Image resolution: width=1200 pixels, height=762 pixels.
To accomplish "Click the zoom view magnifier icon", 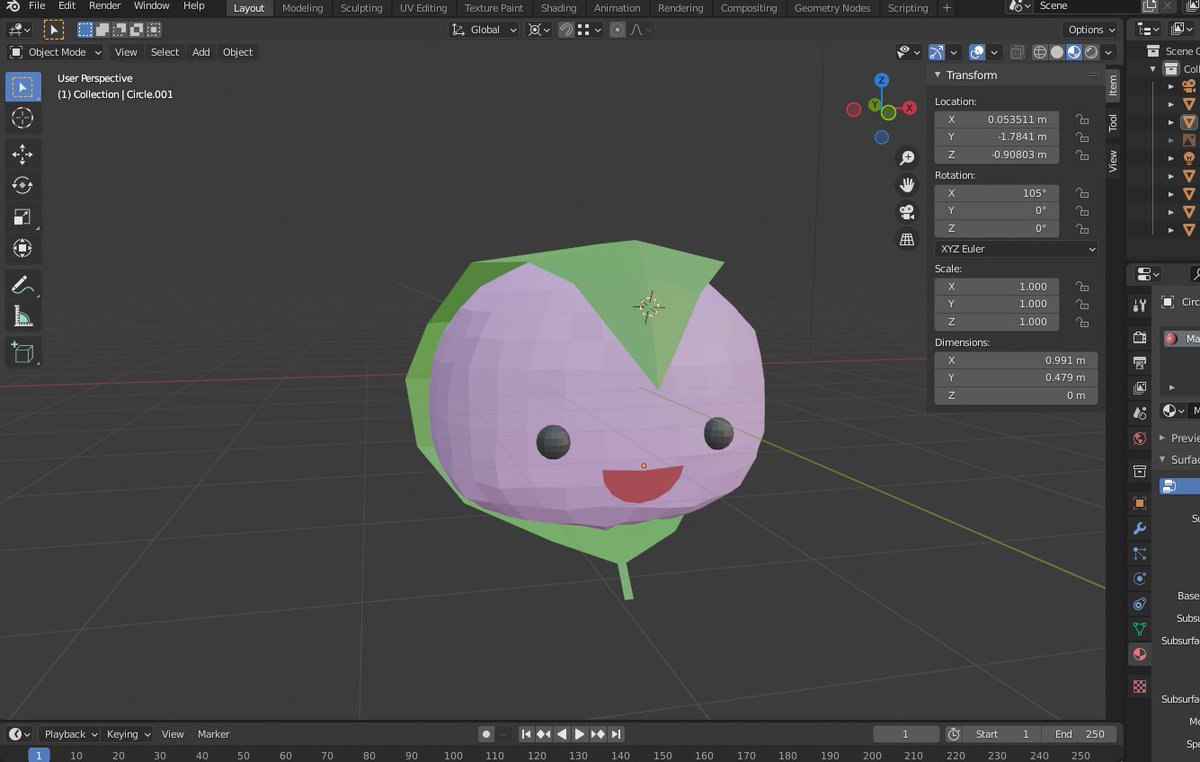I will 907,158.
